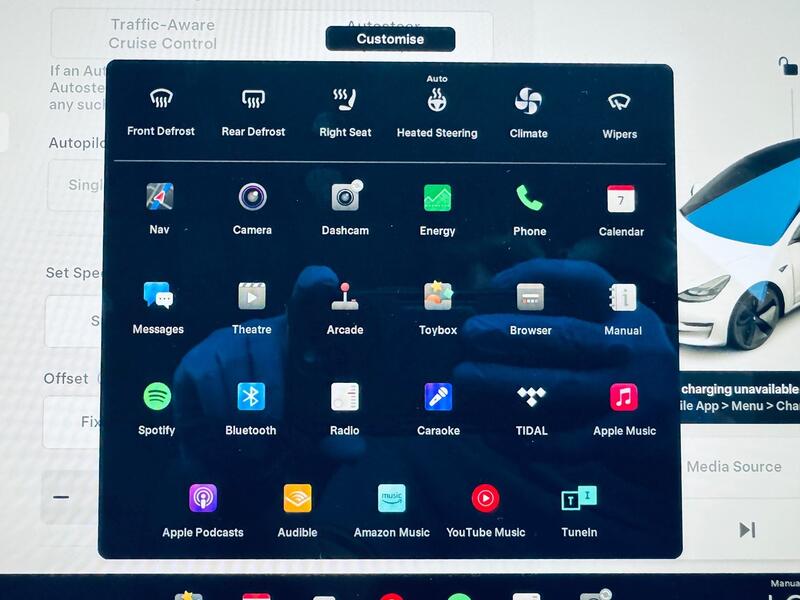Image resolution: width=800 pixels, height=600 pixels.
Task: Tap the Customise button
Action: 390,39
